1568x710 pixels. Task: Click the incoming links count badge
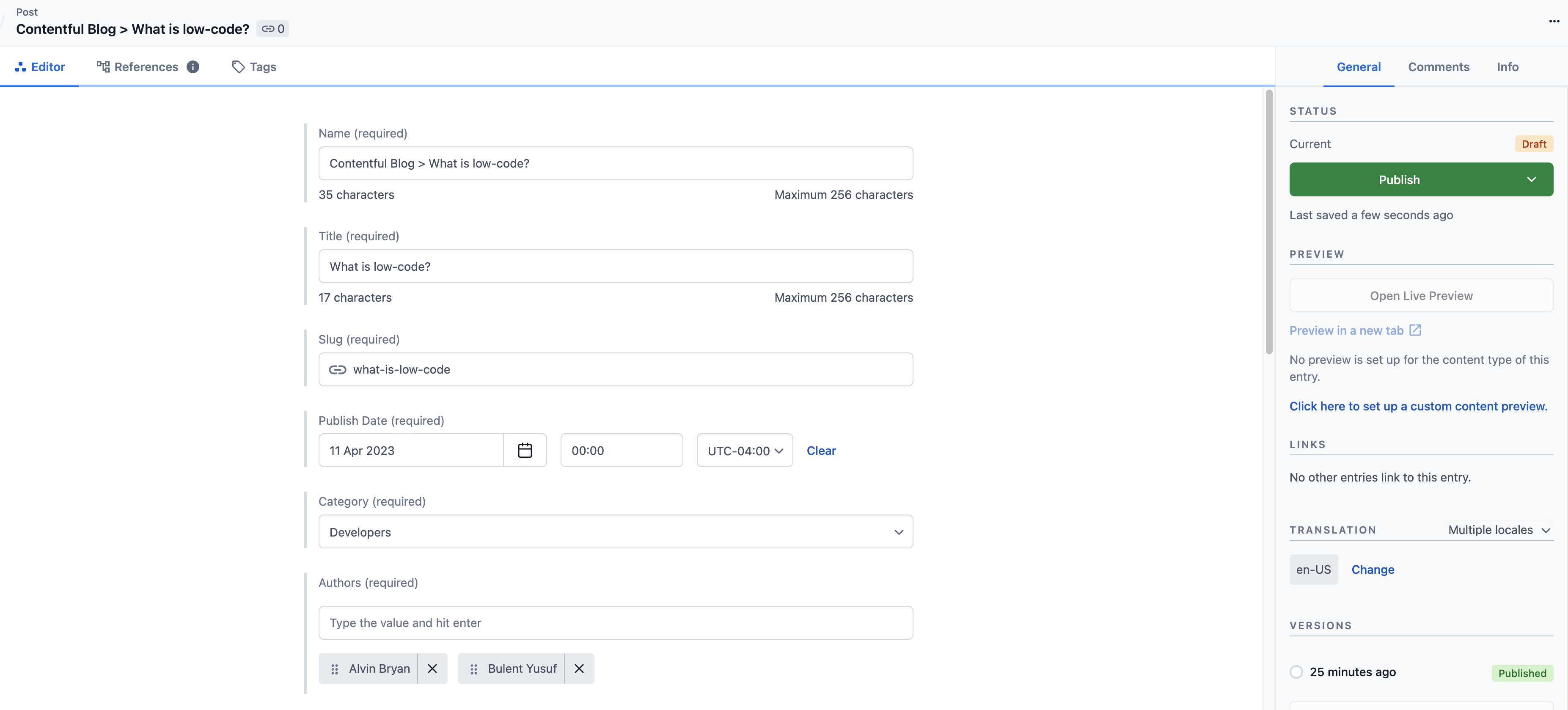pos(273,29)
